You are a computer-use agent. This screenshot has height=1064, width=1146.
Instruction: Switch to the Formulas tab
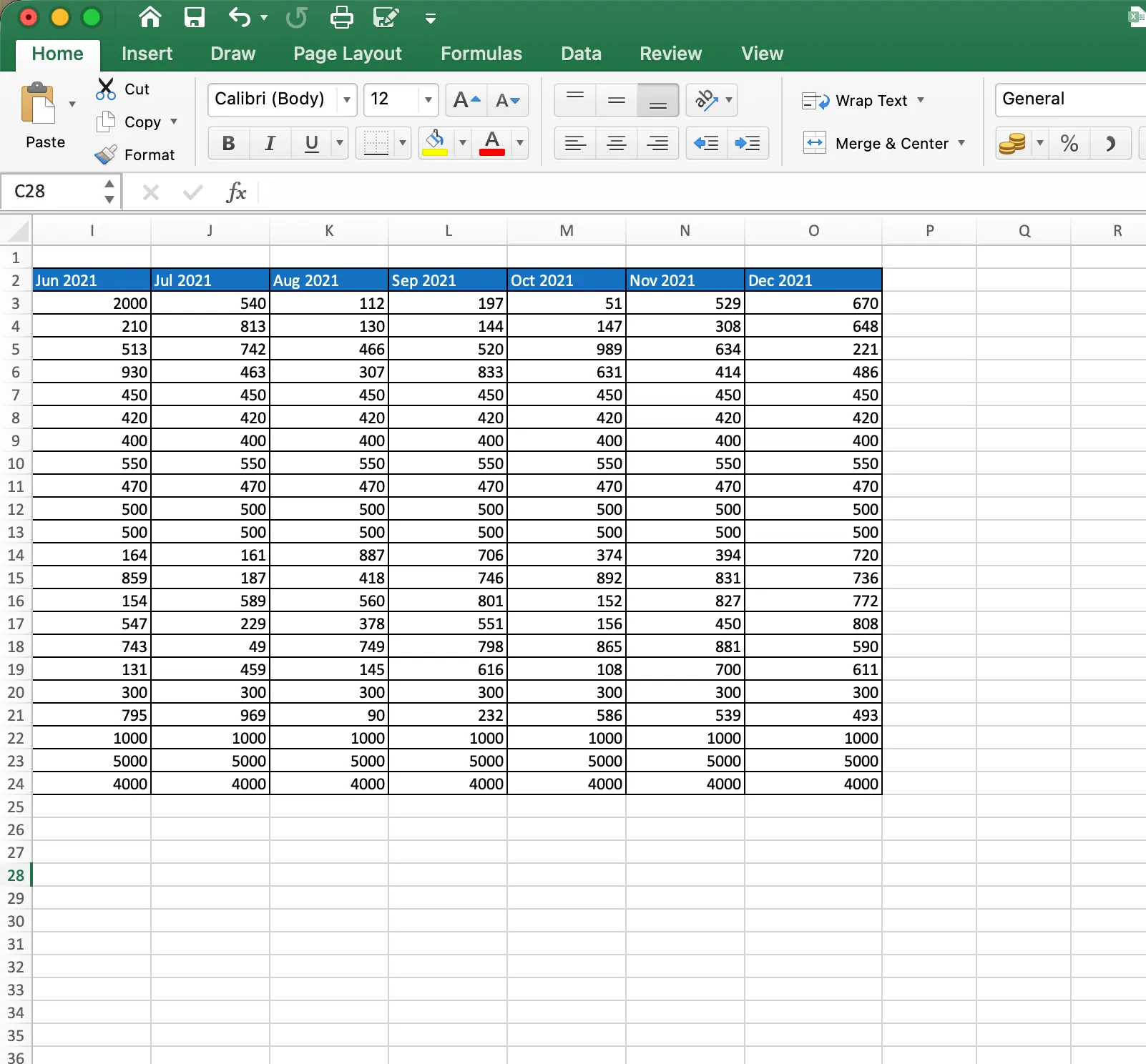click(x=481, y=54)
